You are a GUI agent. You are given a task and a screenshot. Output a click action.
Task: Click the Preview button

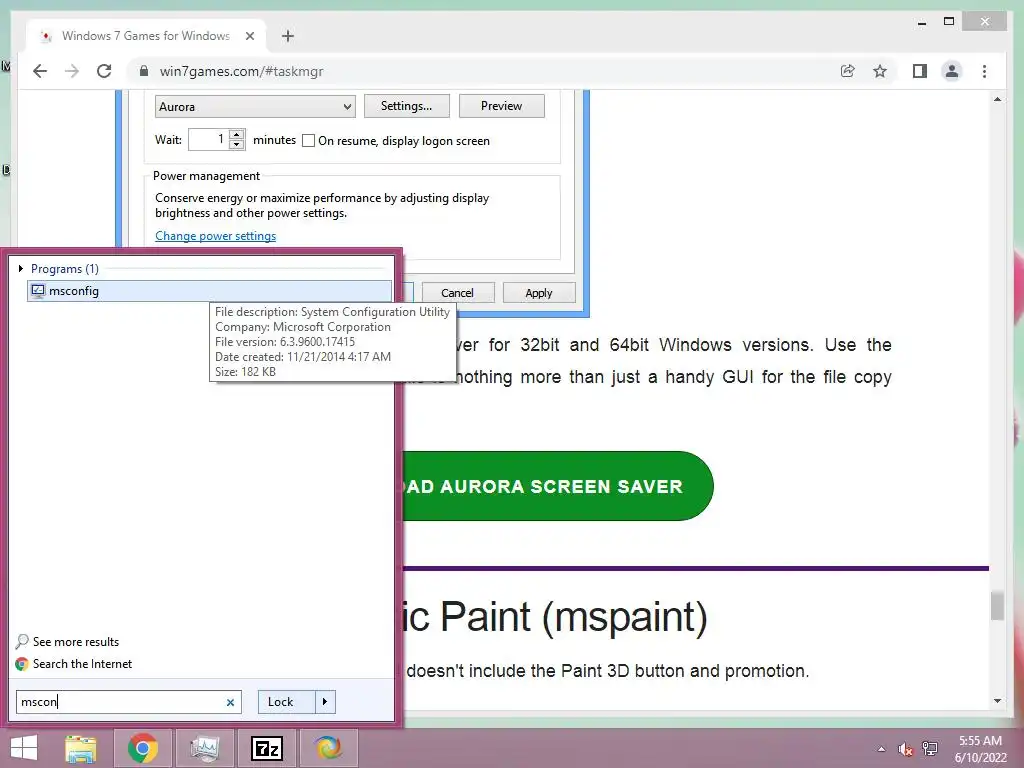502,106
